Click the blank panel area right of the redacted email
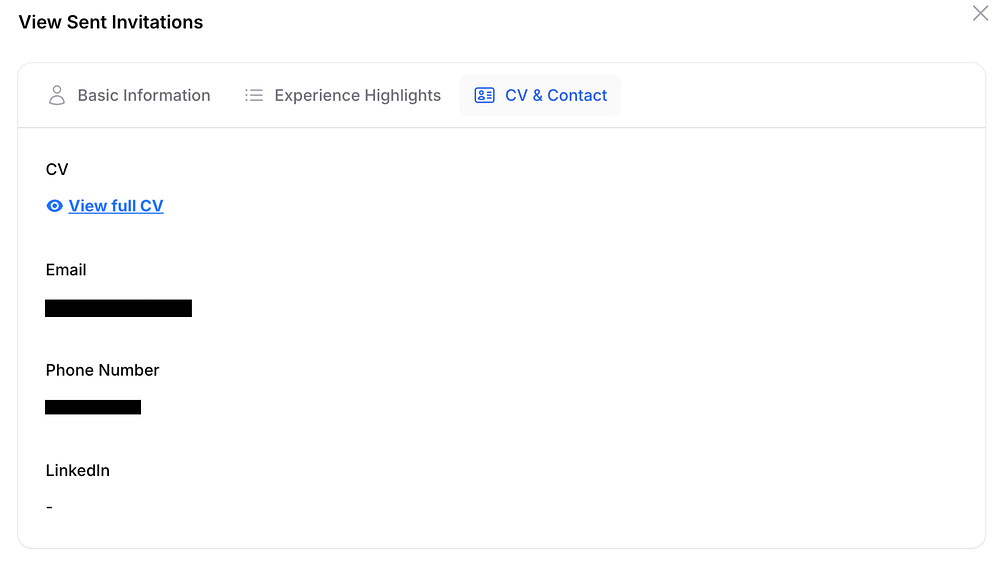The image size is (1000, 570). pos(580,308)
